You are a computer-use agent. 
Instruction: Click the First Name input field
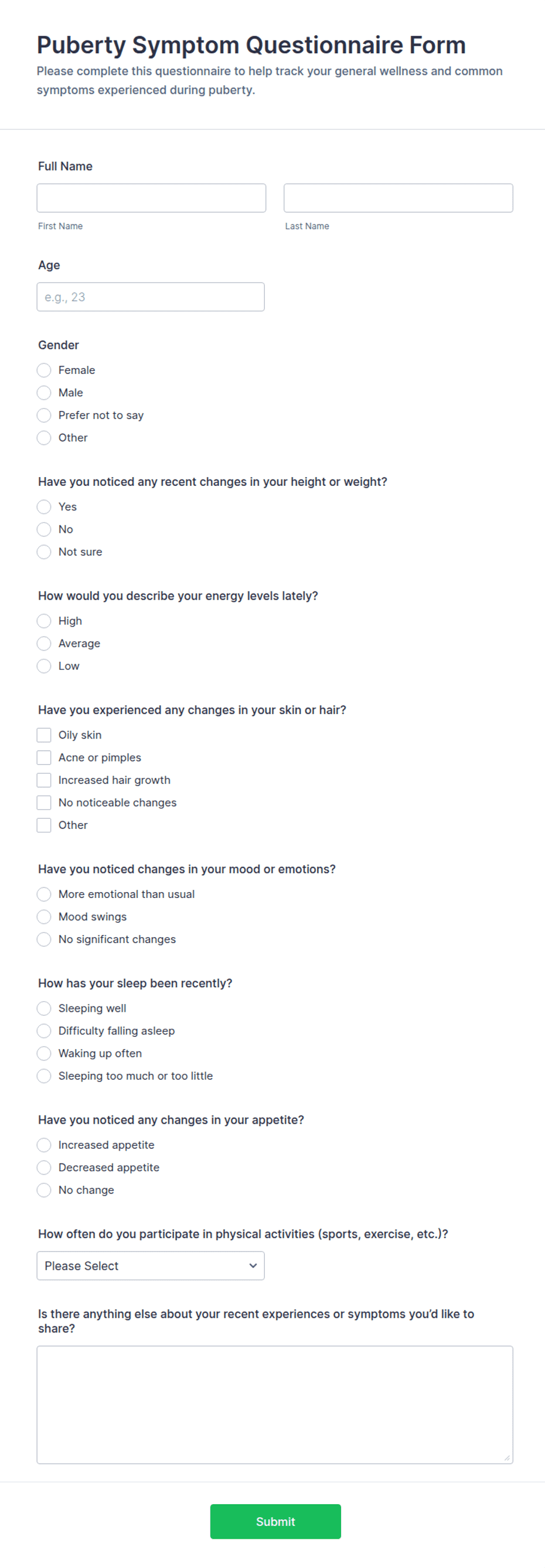(151, 198)
